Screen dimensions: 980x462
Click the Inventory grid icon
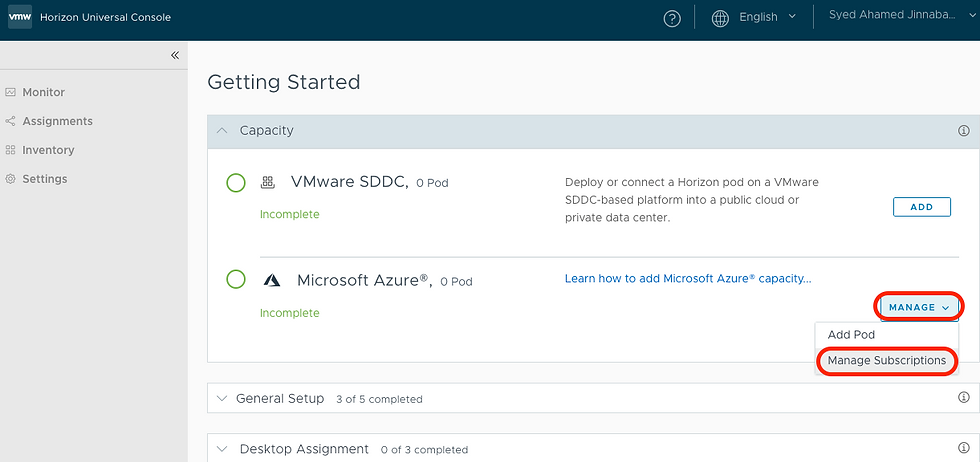(x=10, y=150)
